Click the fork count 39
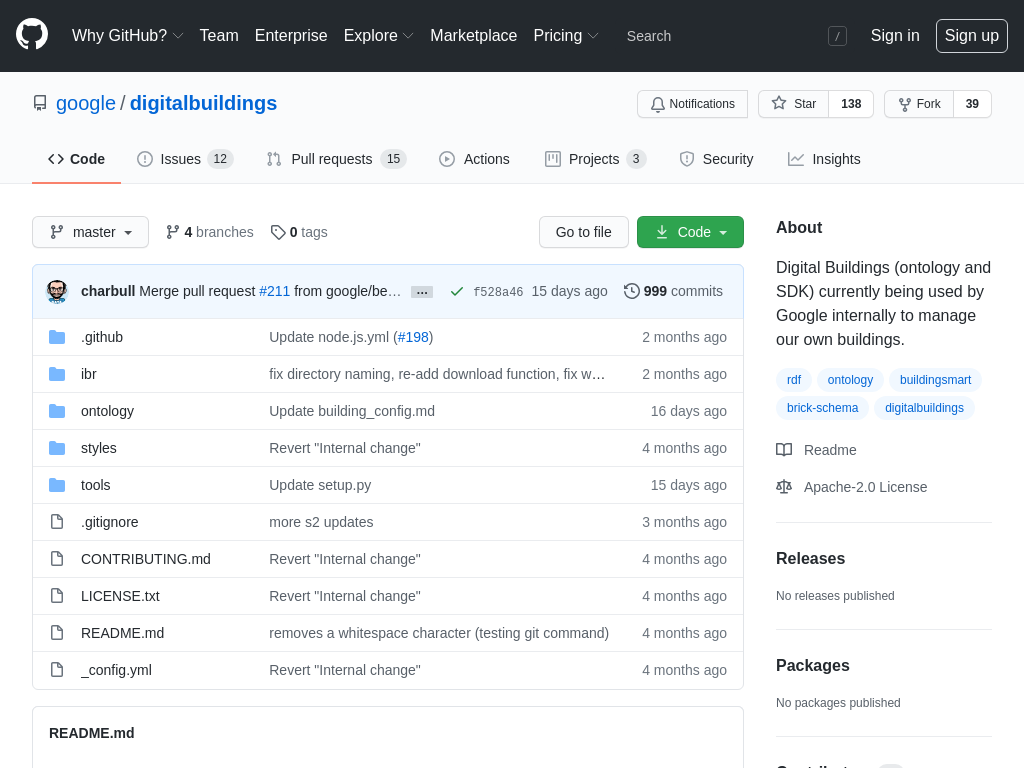 point(972,104)
